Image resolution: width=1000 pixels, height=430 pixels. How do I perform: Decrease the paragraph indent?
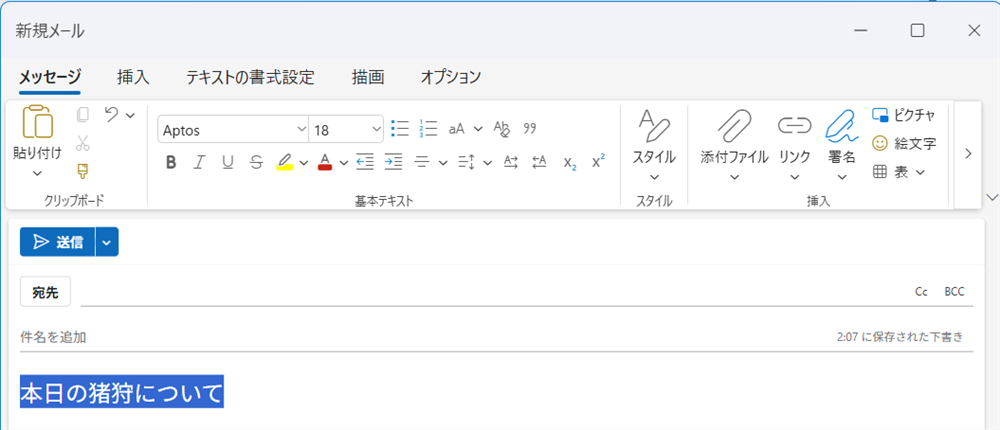click(365, 162)
